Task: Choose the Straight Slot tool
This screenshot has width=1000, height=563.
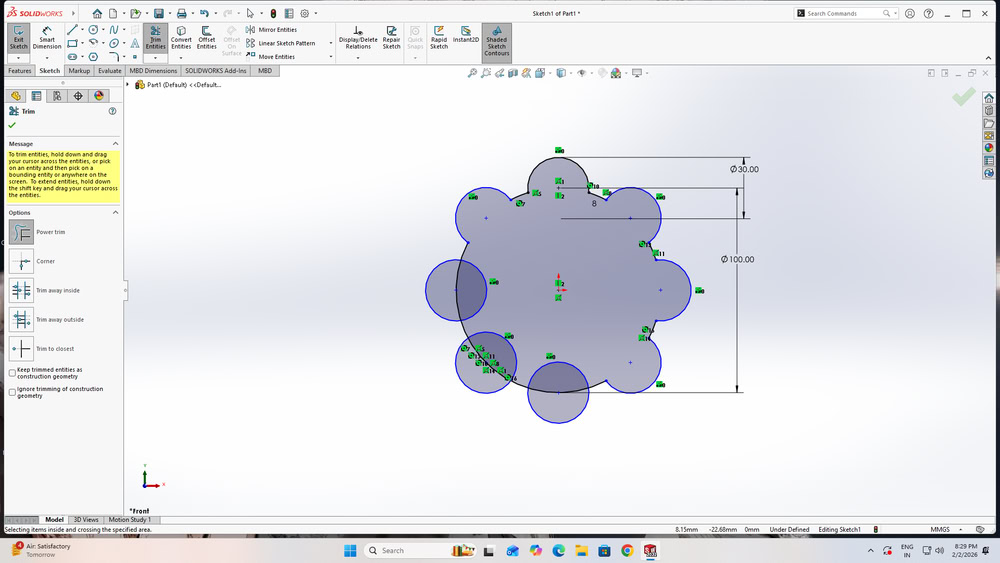Action: [72, 57]
